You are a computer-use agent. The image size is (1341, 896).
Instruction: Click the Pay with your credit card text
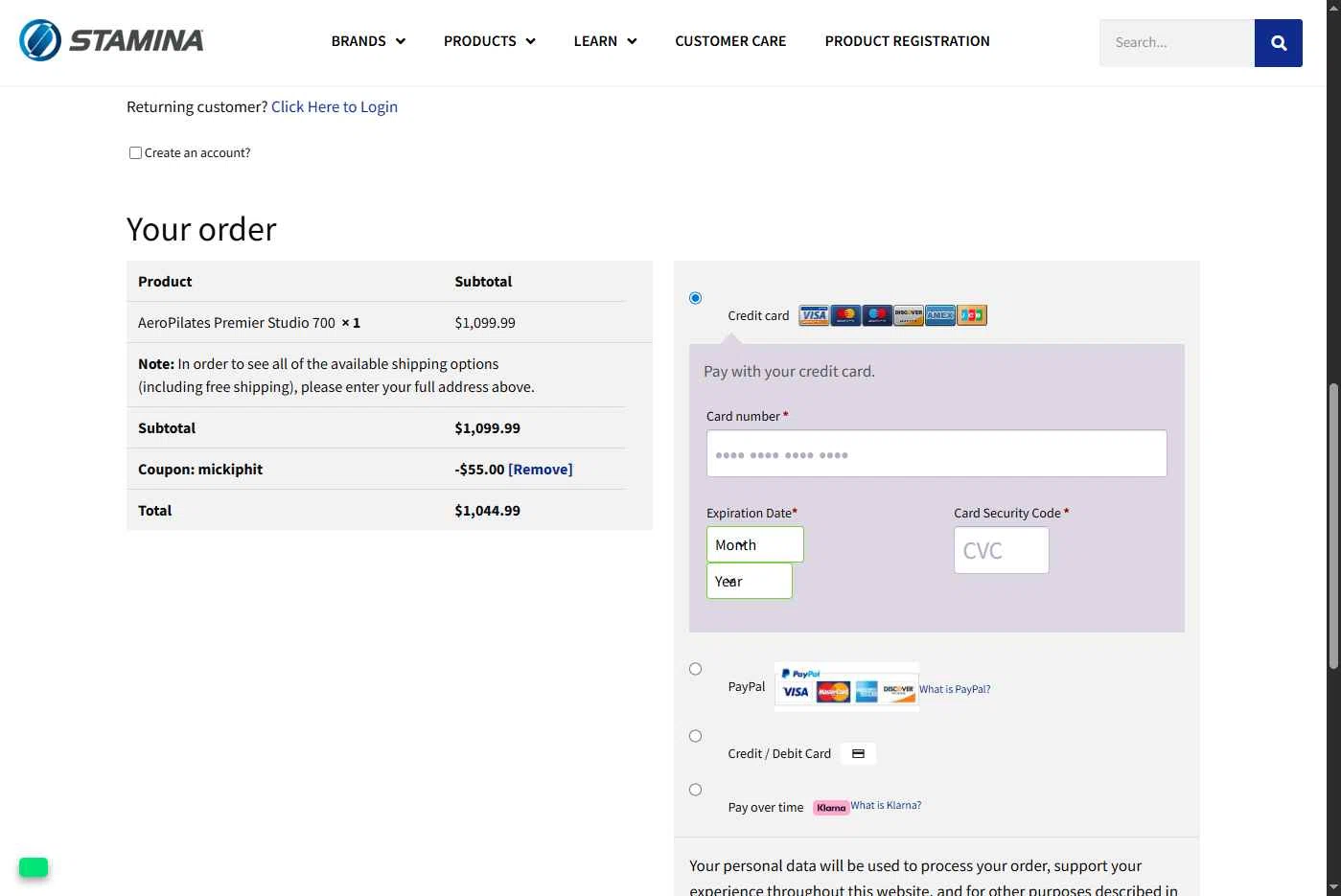789,372
